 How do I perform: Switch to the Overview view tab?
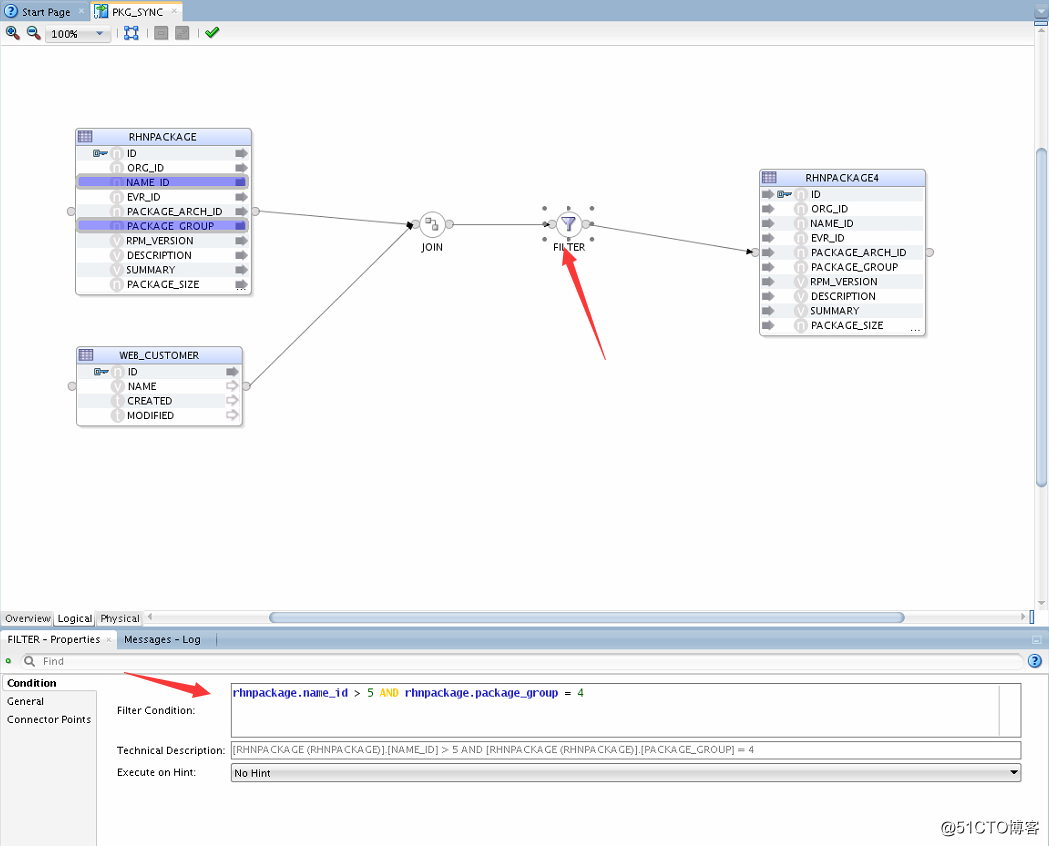point(27,619)
